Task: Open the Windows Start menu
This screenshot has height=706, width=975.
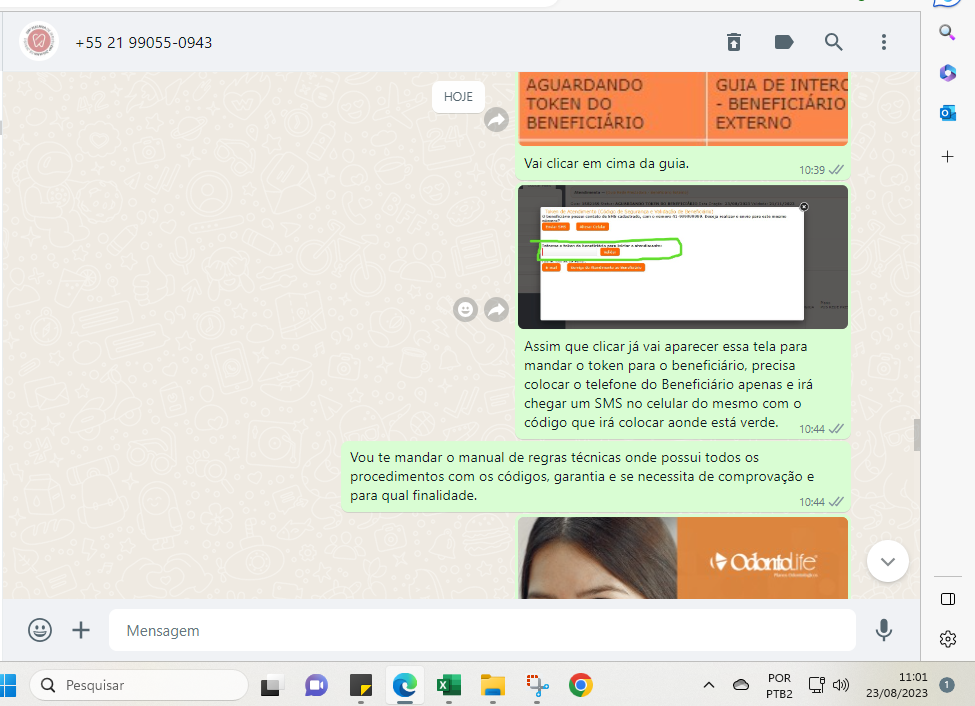Action: click(x=8, y=685)
